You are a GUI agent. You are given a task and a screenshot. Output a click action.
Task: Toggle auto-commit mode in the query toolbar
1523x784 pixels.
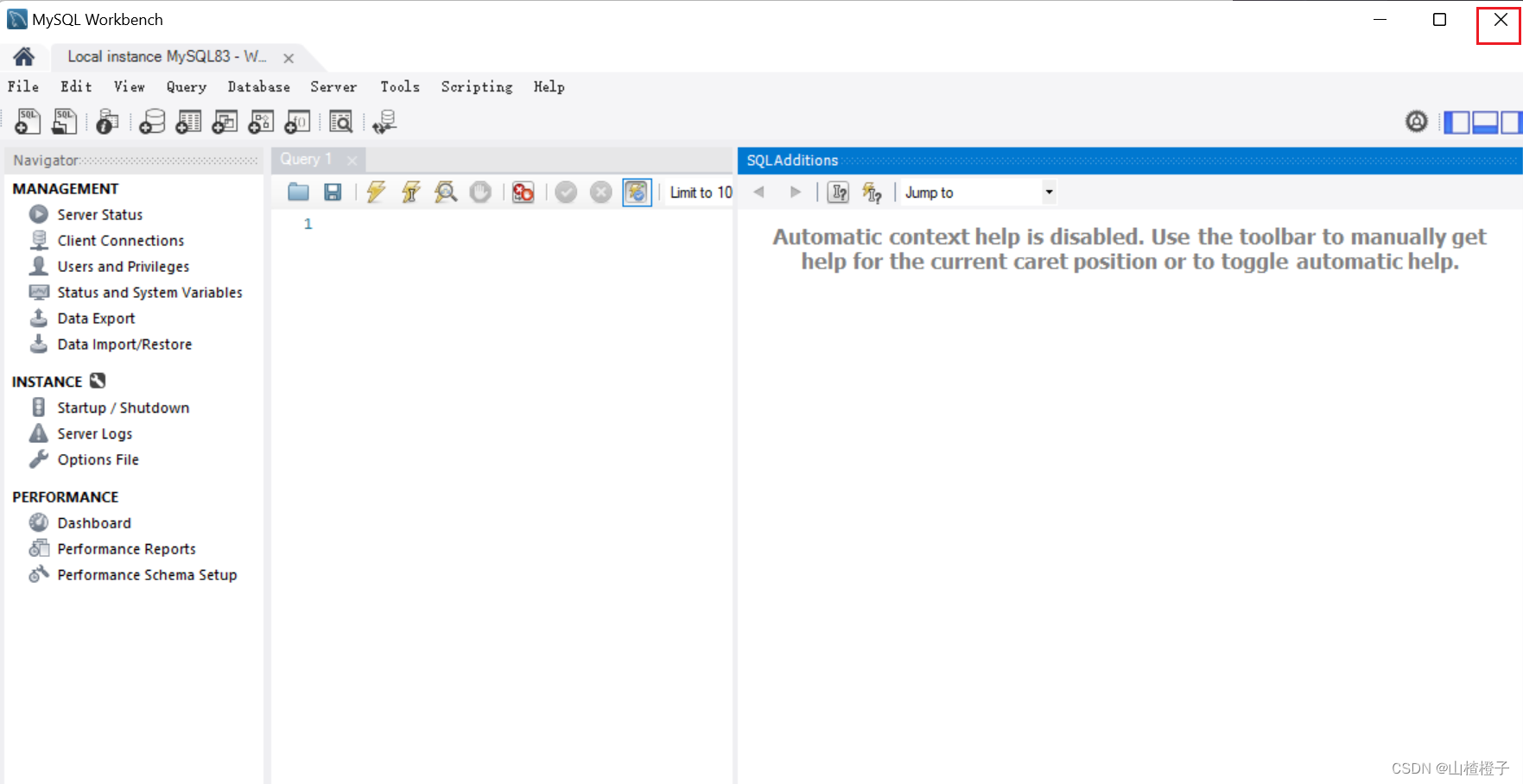(637, 192)
